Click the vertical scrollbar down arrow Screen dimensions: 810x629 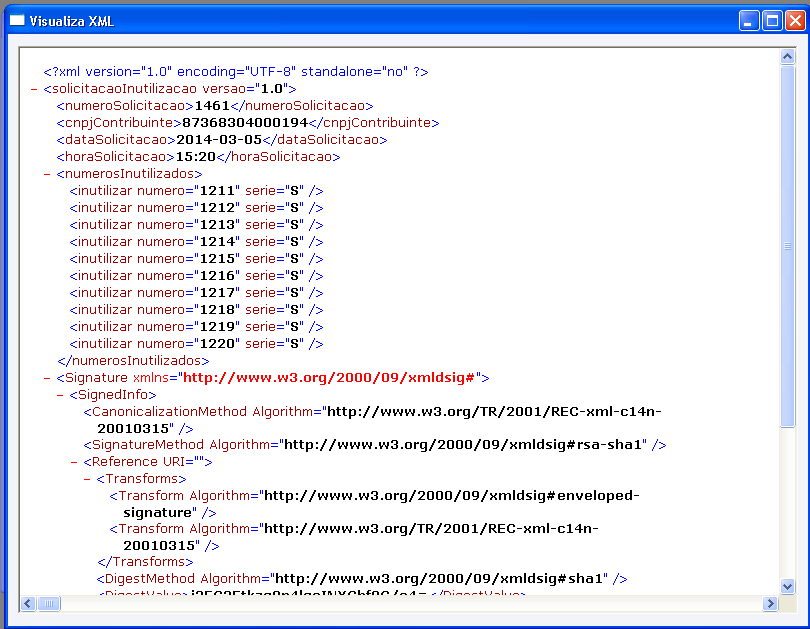(787, 586)
